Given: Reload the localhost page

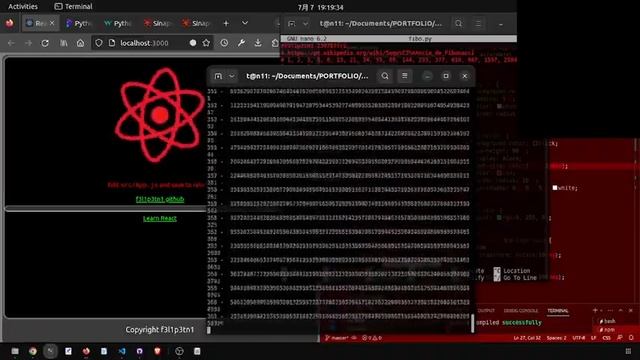Looking at the screenshot, I should [x=45, y=43].
